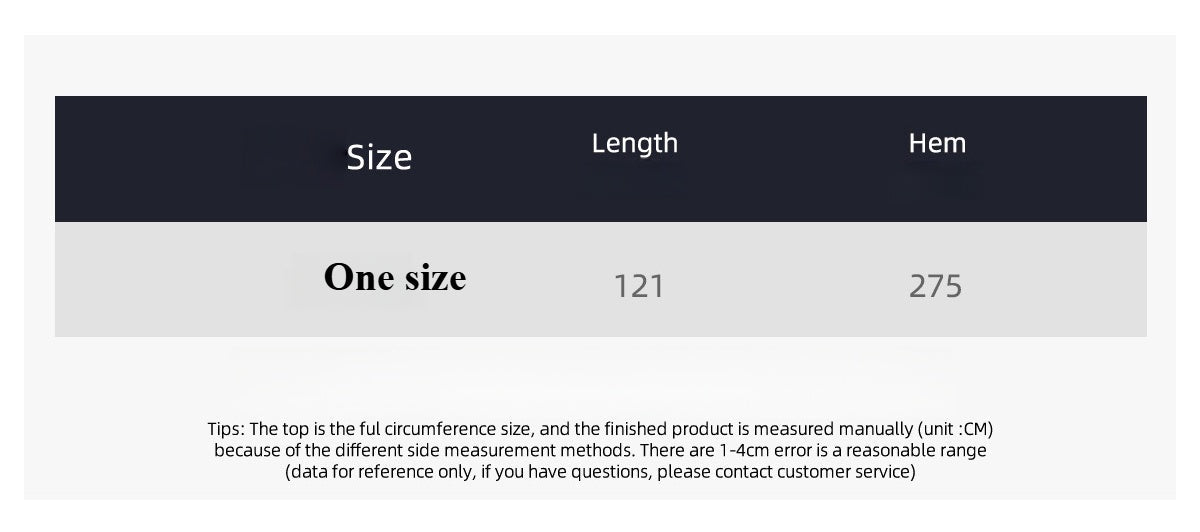Click the Hem column header
Image resolution: width=1200 pixels, height=532 pixels.
(937, 143)
